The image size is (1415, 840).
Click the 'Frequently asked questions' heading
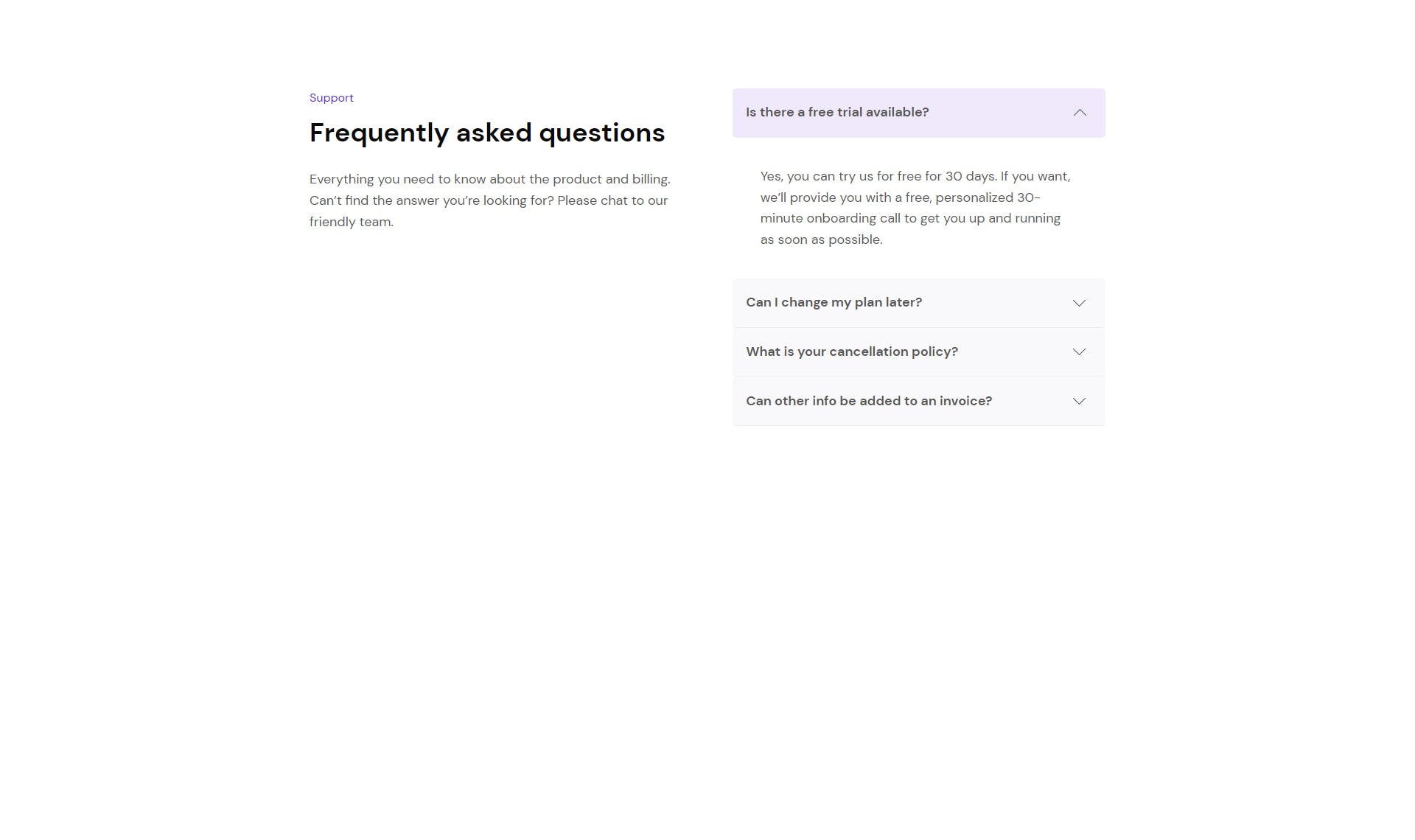487,133
